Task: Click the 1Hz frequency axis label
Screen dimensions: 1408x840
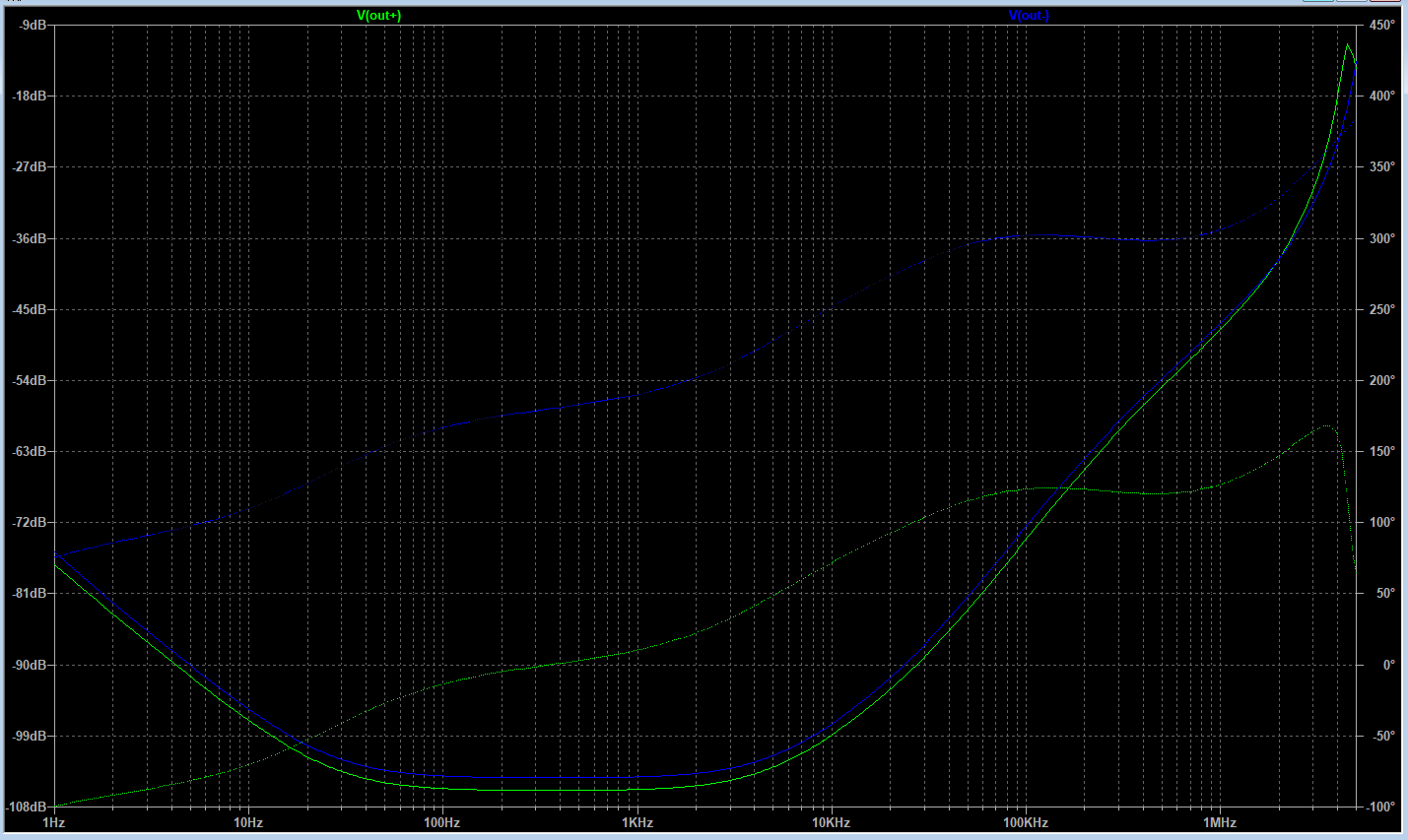Action: [x=54, y=822]
